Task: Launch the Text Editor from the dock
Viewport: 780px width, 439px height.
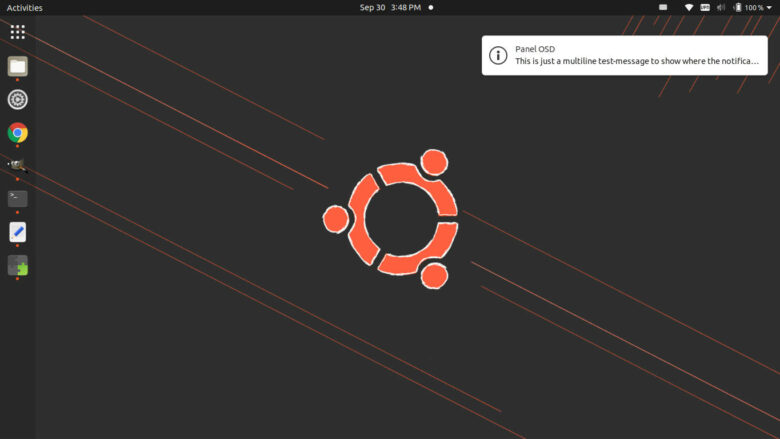Action: click(17, 232)
